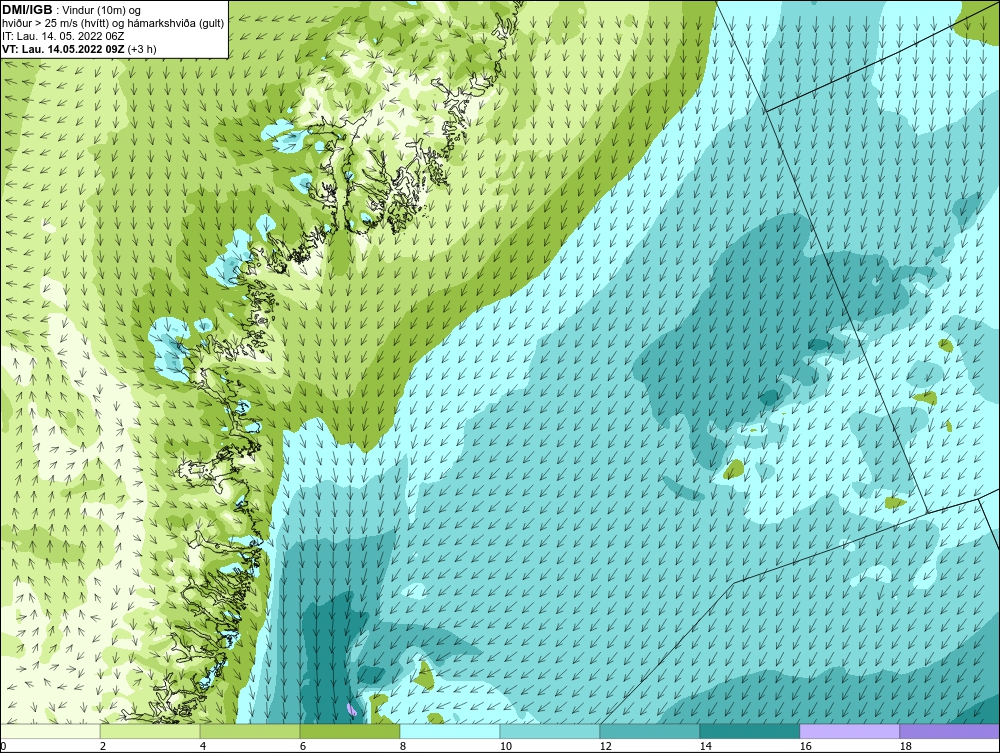Click the pale green 2–4 m/s legend swatch
The image size is (1000, 753).
[150, 731]
